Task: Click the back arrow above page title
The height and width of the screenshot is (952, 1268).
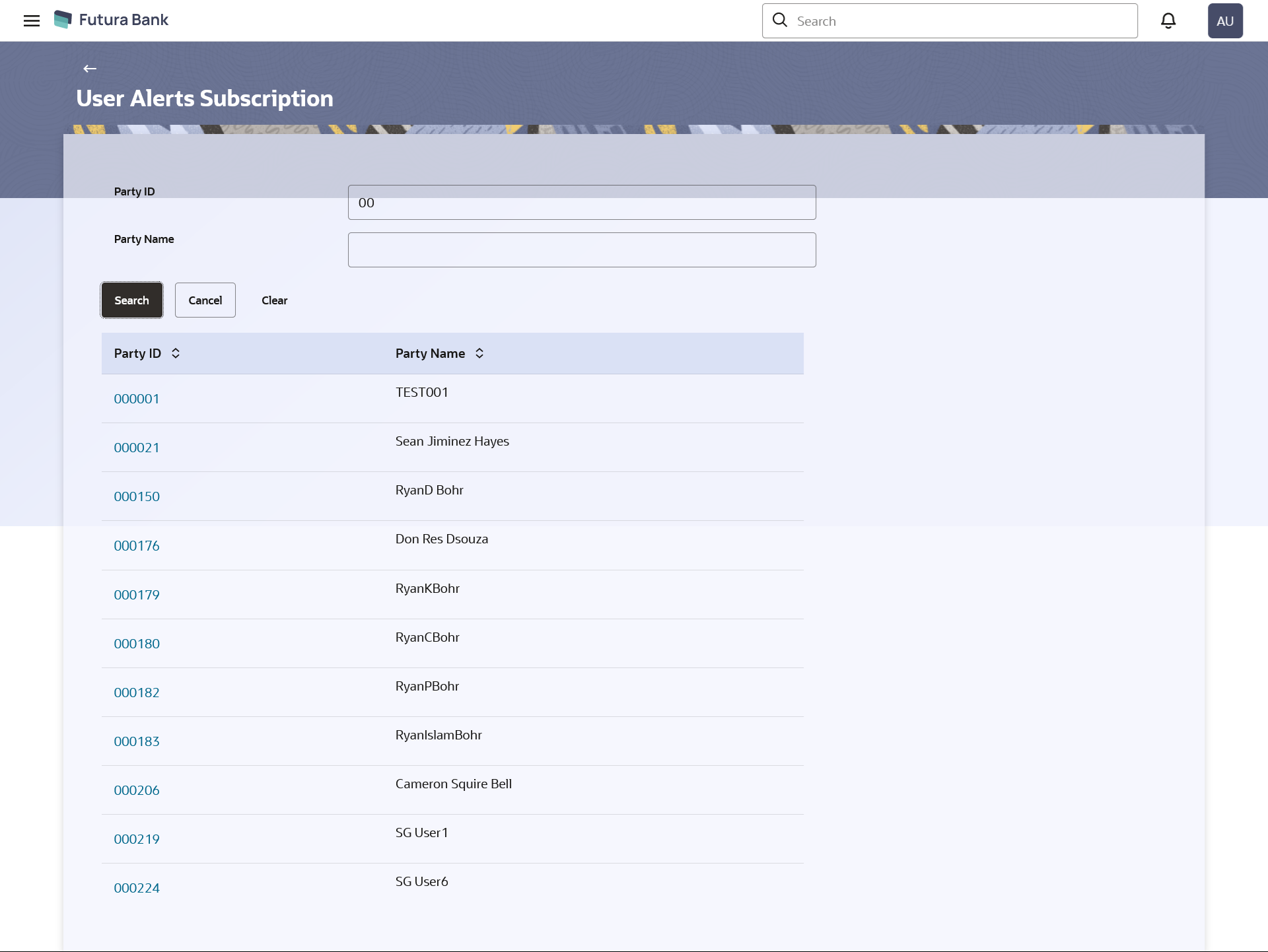Action: (x=90, y=69)
